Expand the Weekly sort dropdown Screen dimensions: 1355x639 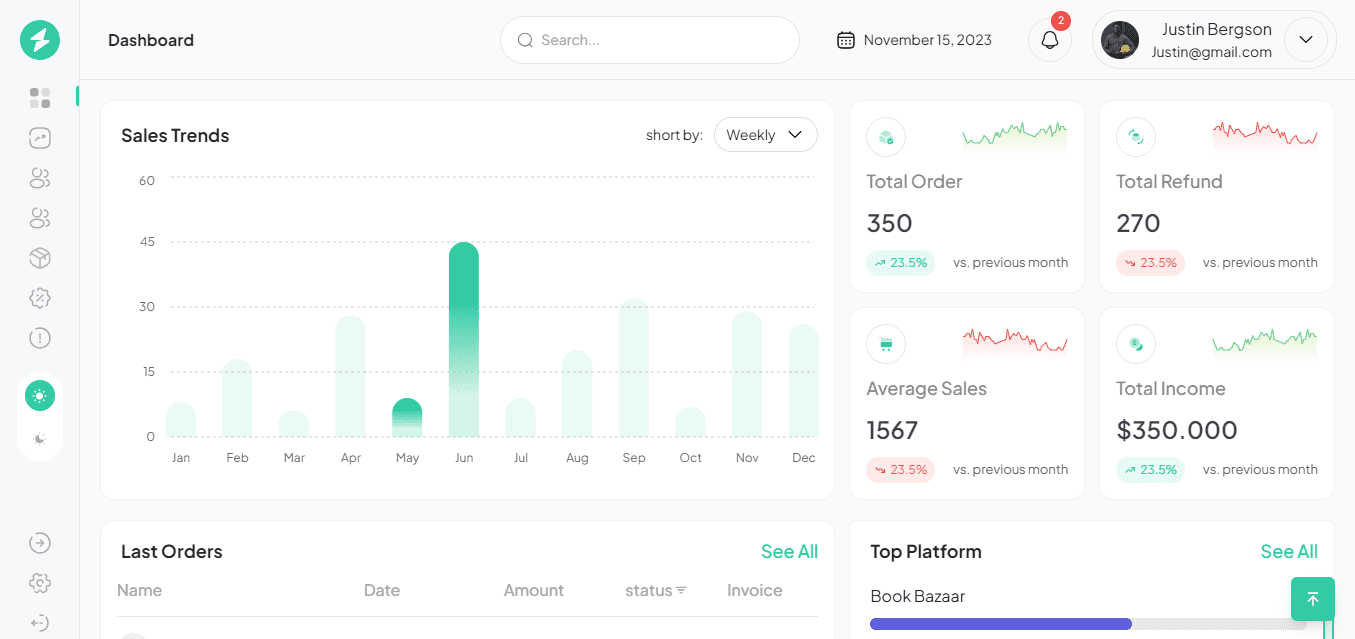coord(766,135)
